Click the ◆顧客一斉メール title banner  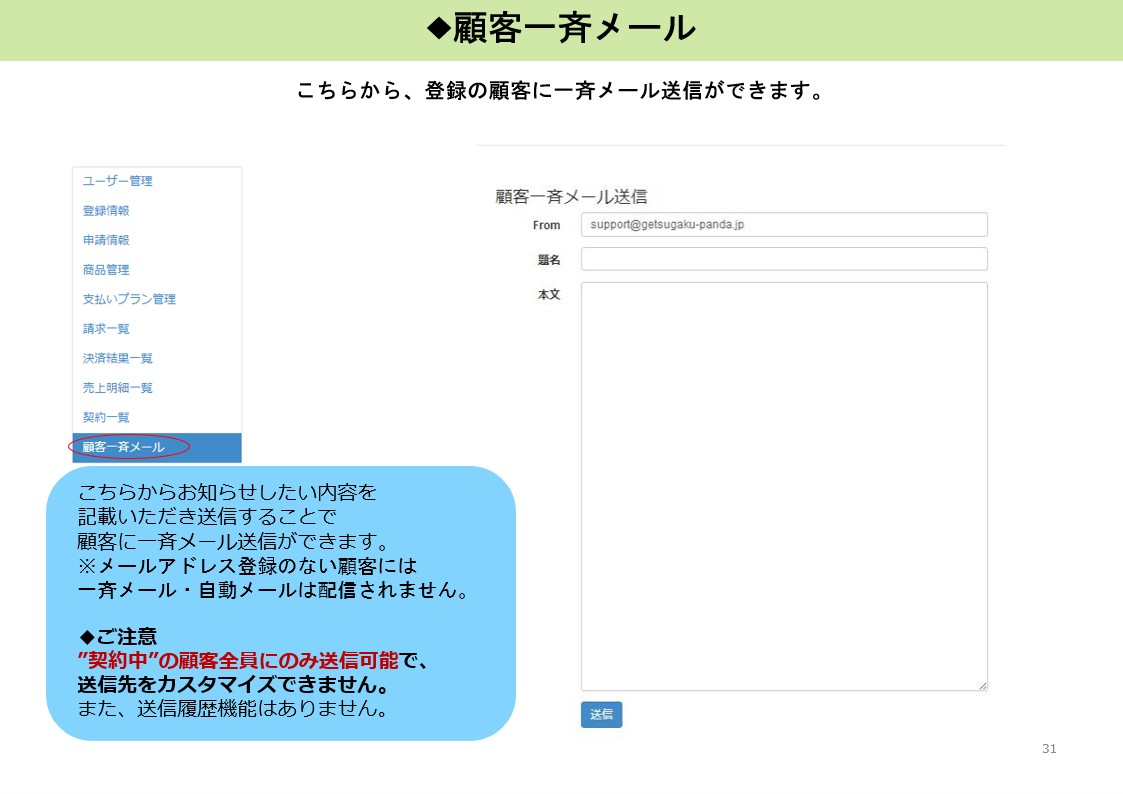pyautogui.click(x=561, y=29)
